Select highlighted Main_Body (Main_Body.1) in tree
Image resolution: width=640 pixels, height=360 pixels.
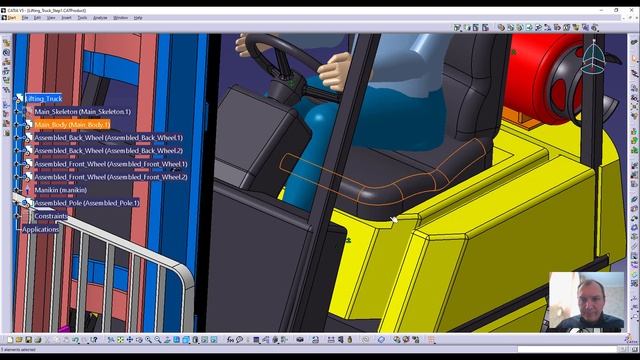click(x=72, y=124)
